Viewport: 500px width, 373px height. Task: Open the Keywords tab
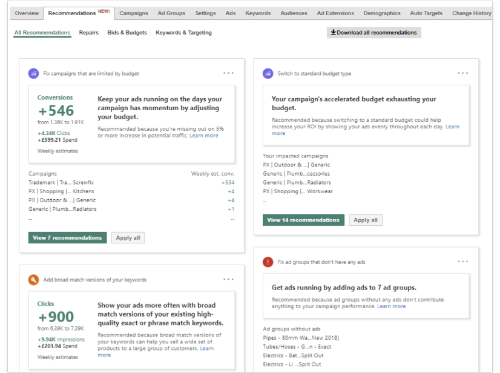click(x=258, y=13)
